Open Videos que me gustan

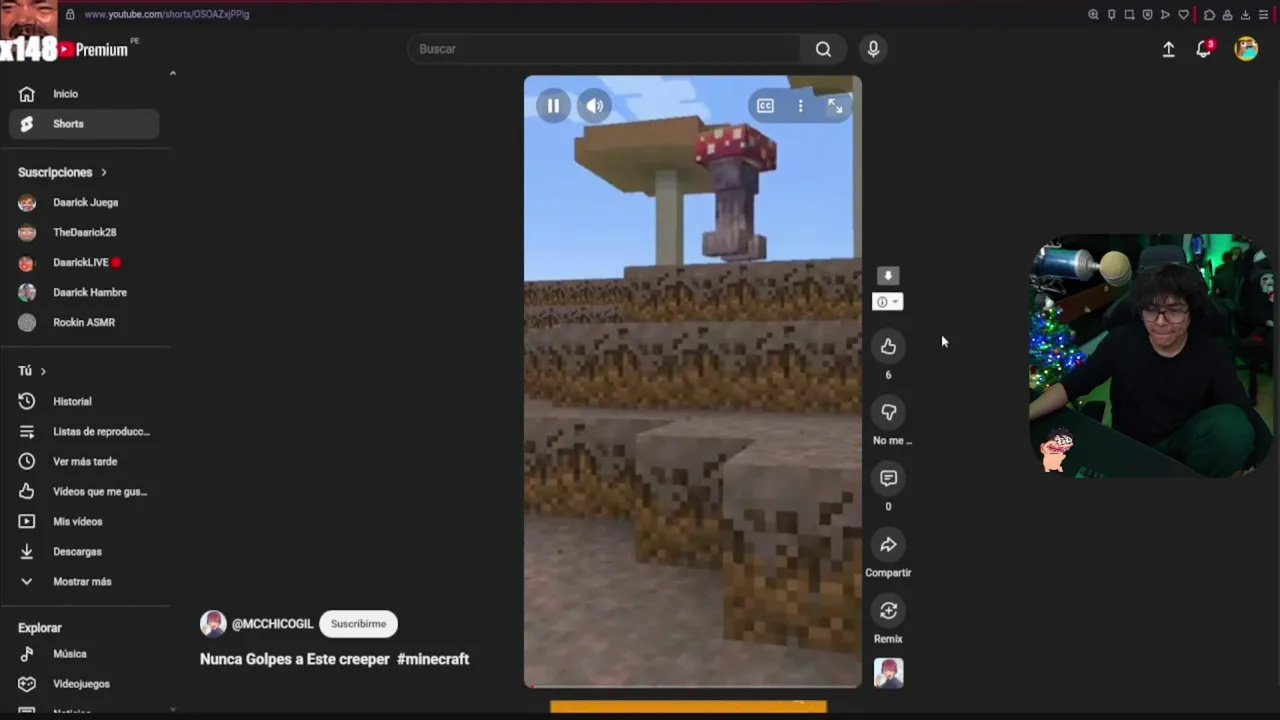click(x=85, y=491)
